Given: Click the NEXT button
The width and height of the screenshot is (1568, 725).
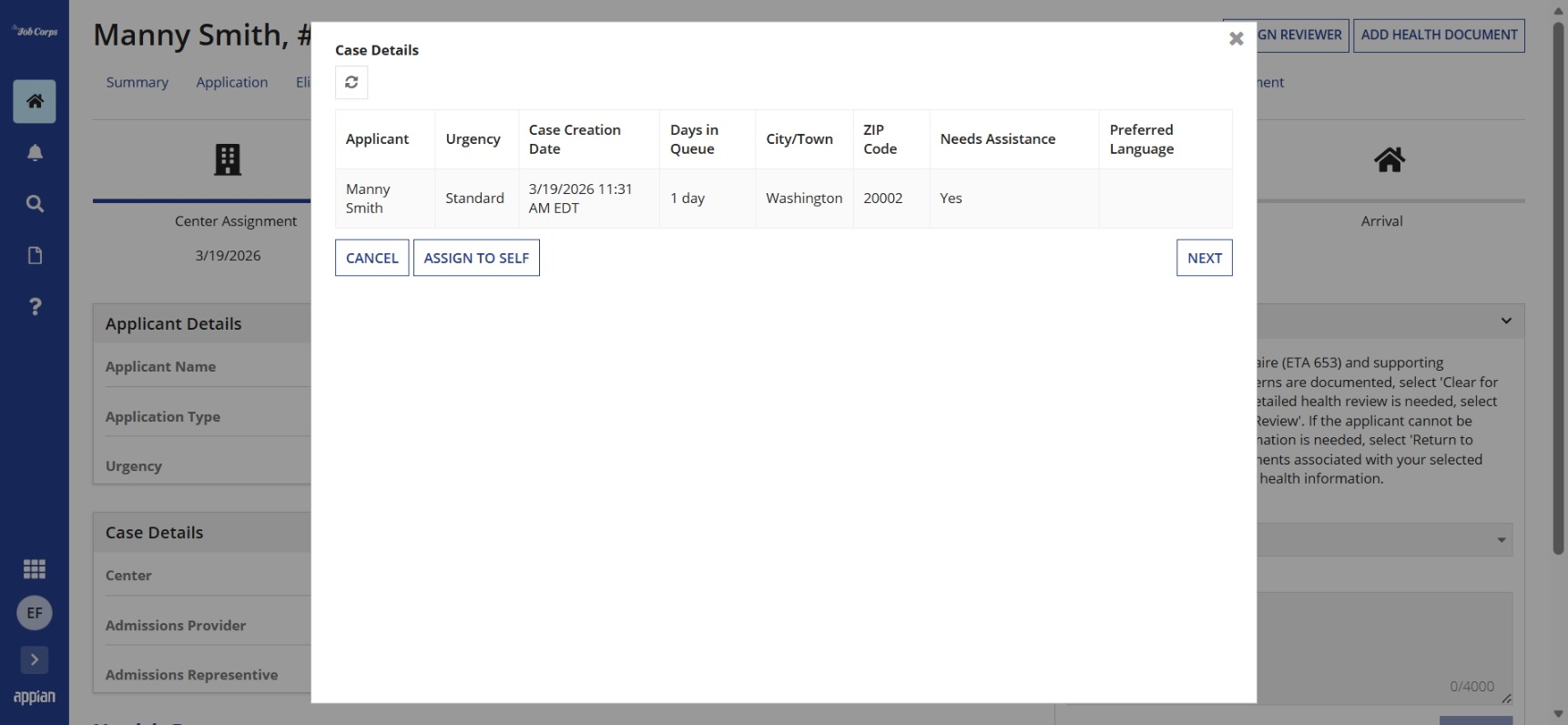Looking at the screenshot, I should [1204, 258].
